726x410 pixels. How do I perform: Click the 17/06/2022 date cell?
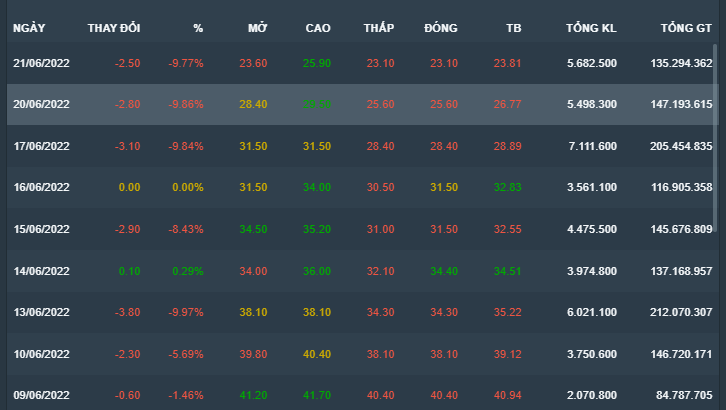[x=41, y=146]
